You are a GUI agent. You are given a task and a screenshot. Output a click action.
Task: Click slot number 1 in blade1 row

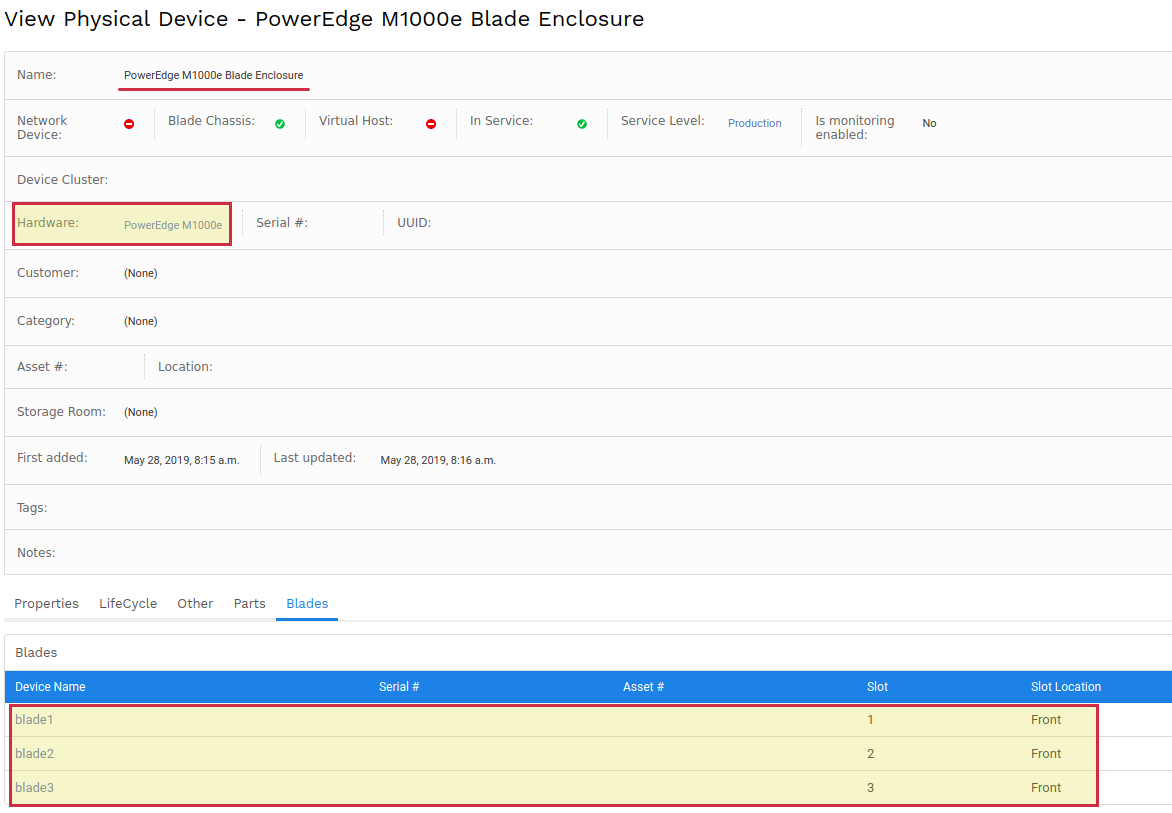pyautogui.click(x=870, y=720)
